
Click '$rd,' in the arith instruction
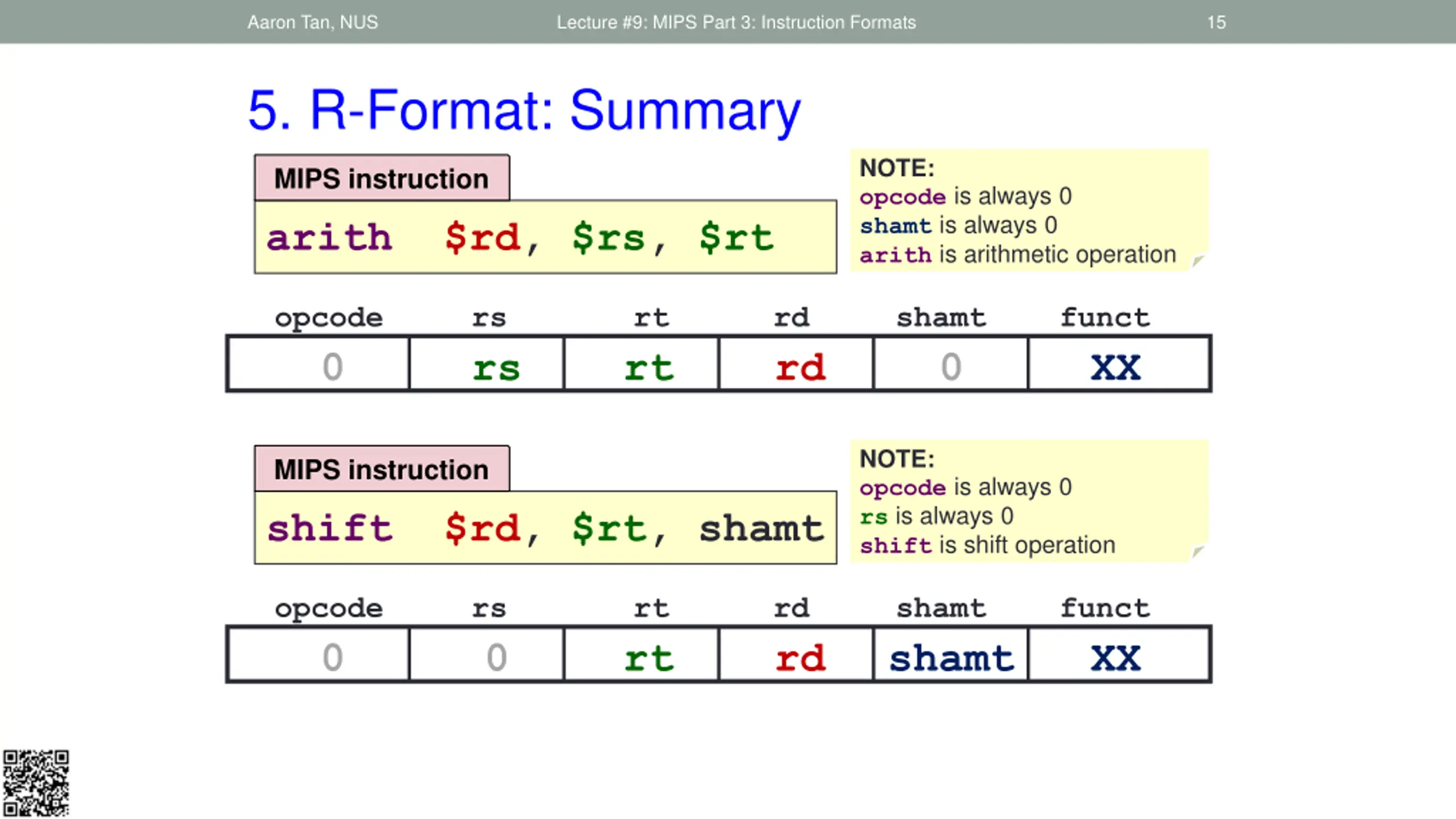492,238
